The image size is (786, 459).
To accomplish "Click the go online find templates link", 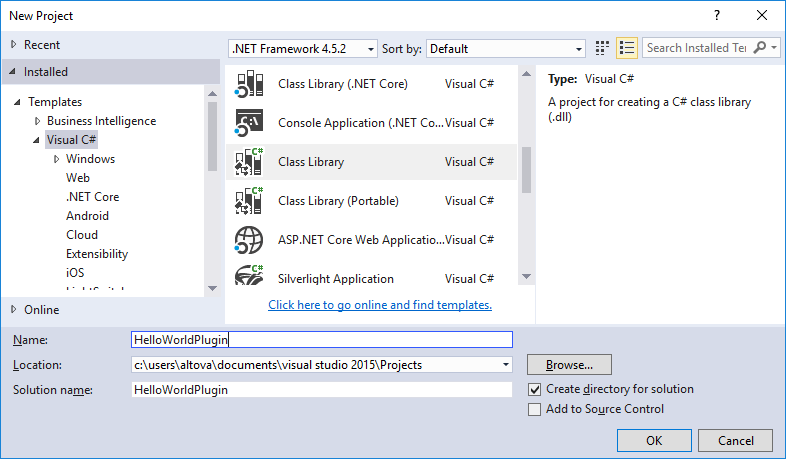I will pos(380,305).
